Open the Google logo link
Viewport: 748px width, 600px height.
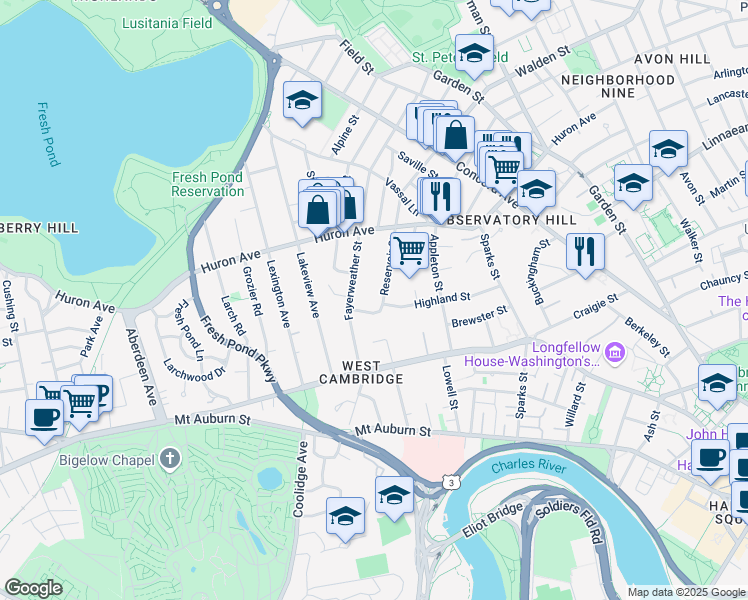click(35, 588)
